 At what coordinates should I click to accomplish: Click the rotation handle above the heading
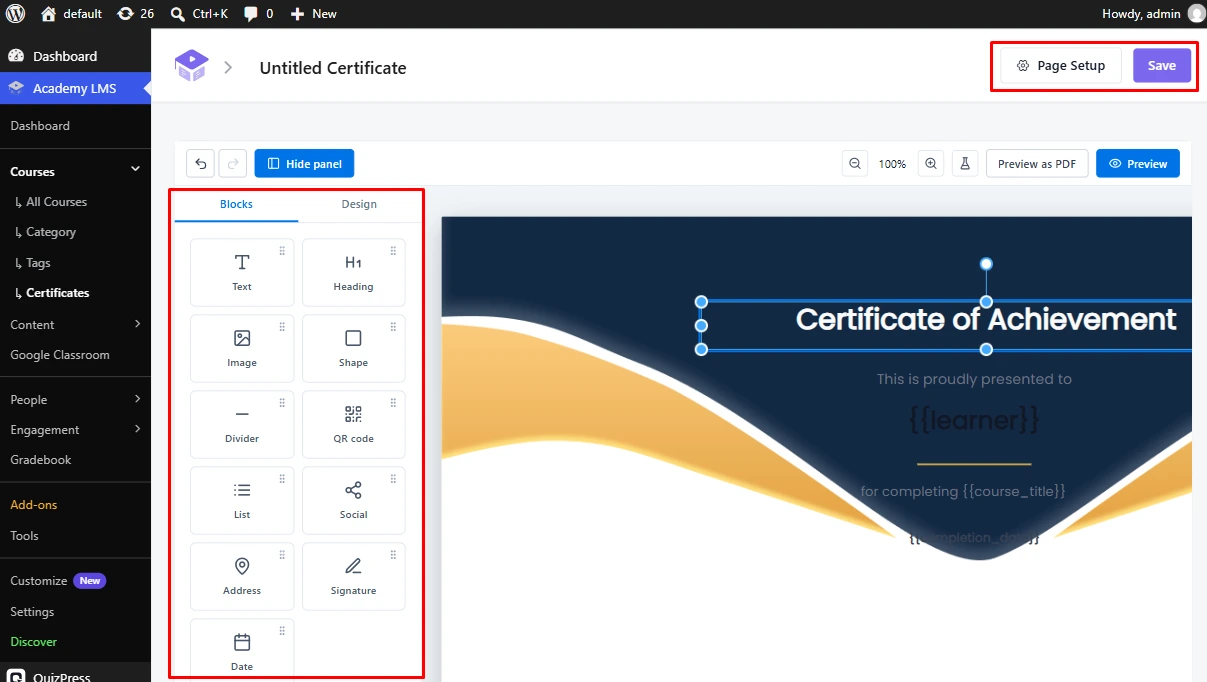click(x=986, y=264)
